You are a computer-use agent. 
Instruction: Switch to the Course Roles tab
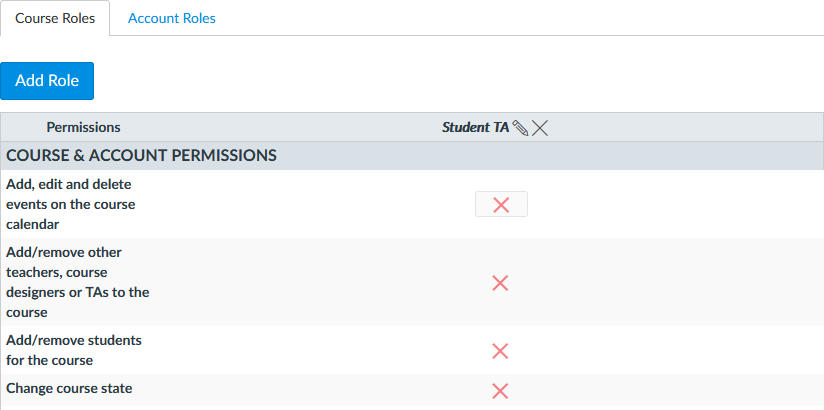tap(55, 19)
